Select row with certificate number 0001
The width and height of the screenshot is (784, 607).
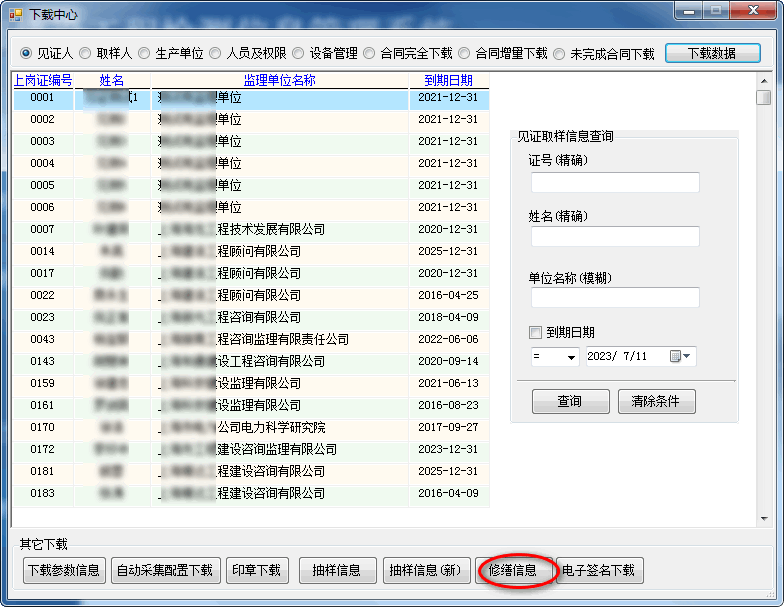pos(251,98)
